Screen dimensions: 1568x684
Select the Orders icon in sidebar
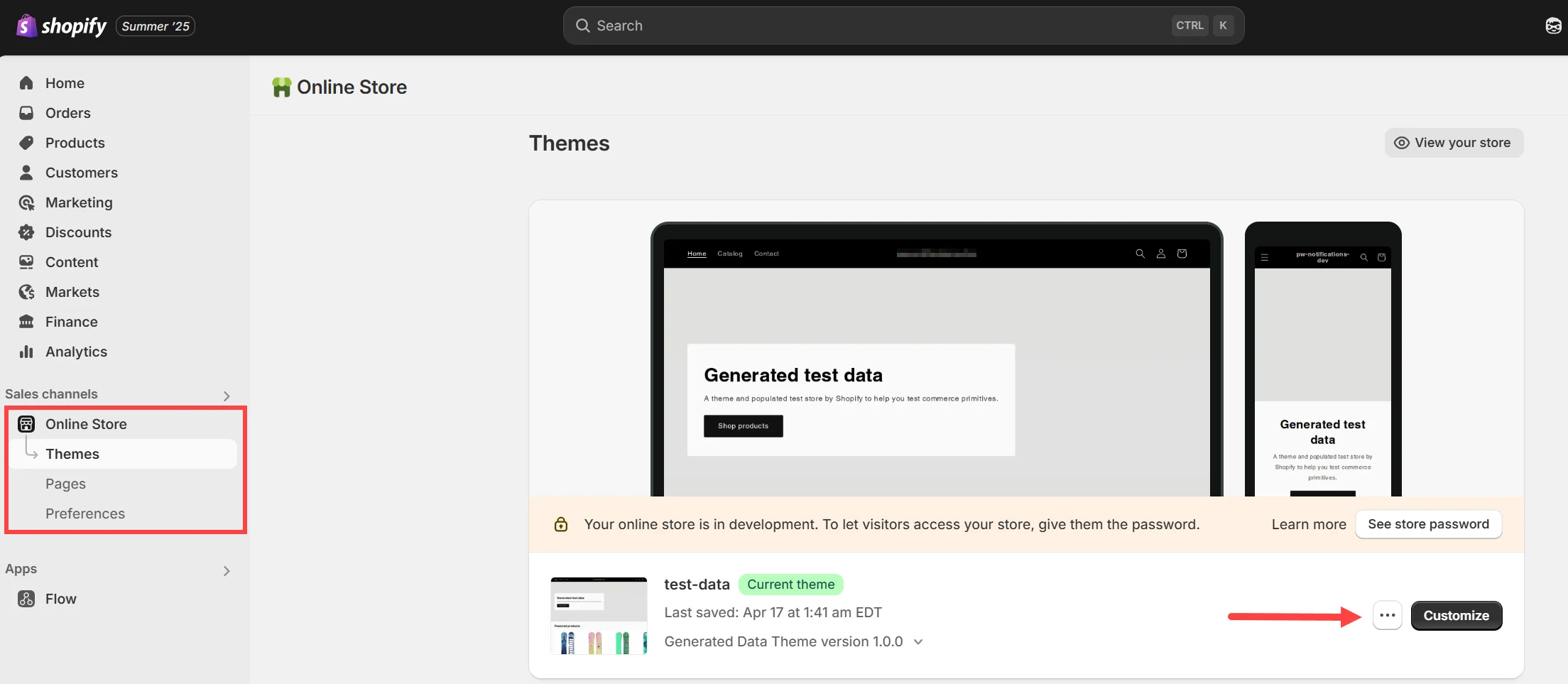tap(26, 112)
